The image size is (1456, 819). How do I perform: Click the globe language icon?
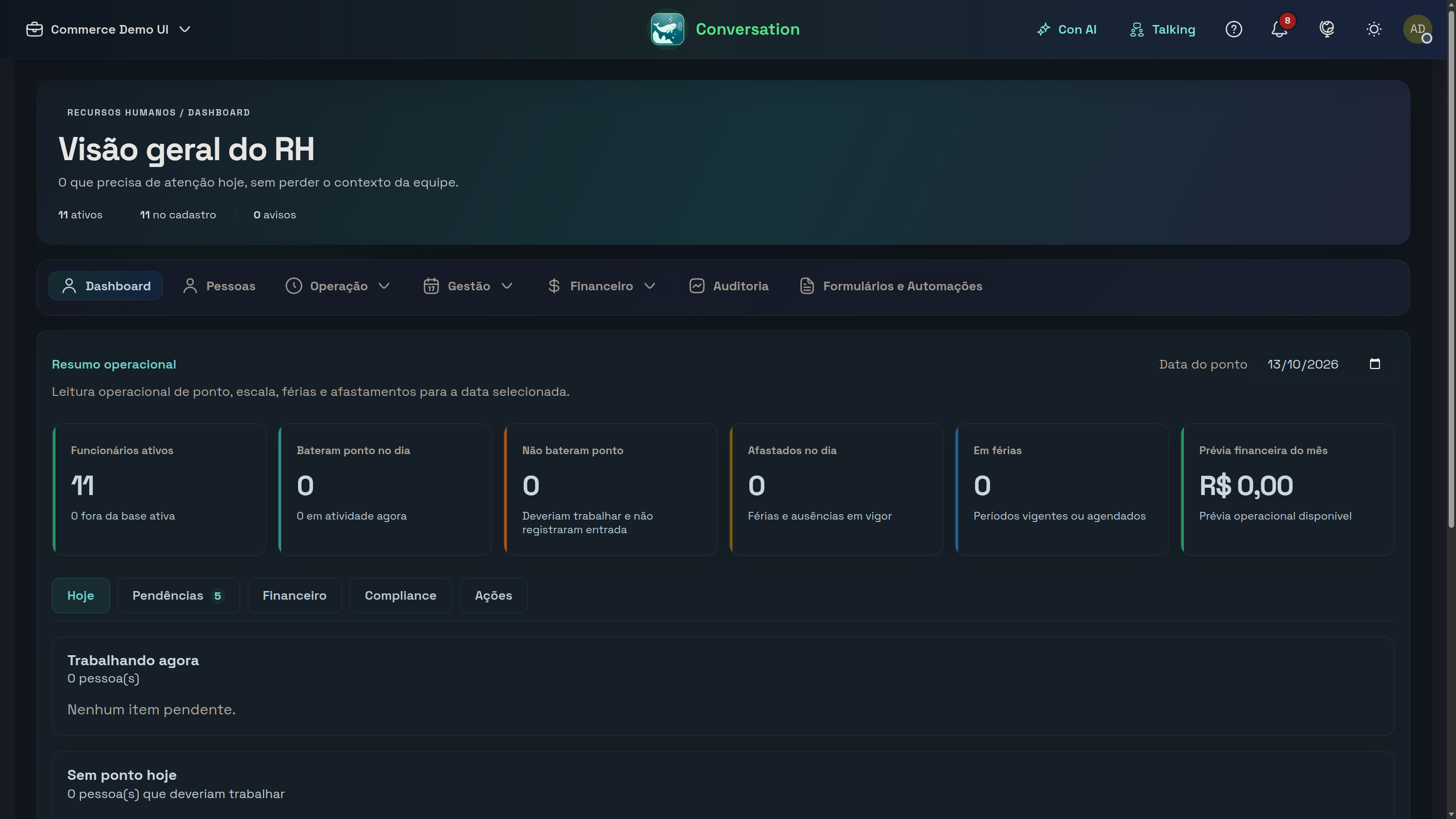pyautogui.click(x=1327, y=30)
